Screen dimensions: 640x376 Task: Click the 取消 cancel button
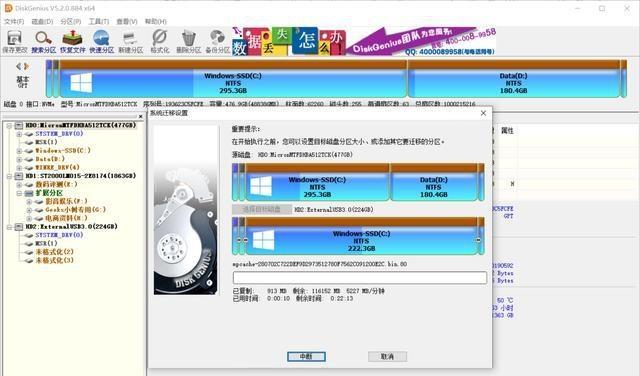(x=387, y=356)
